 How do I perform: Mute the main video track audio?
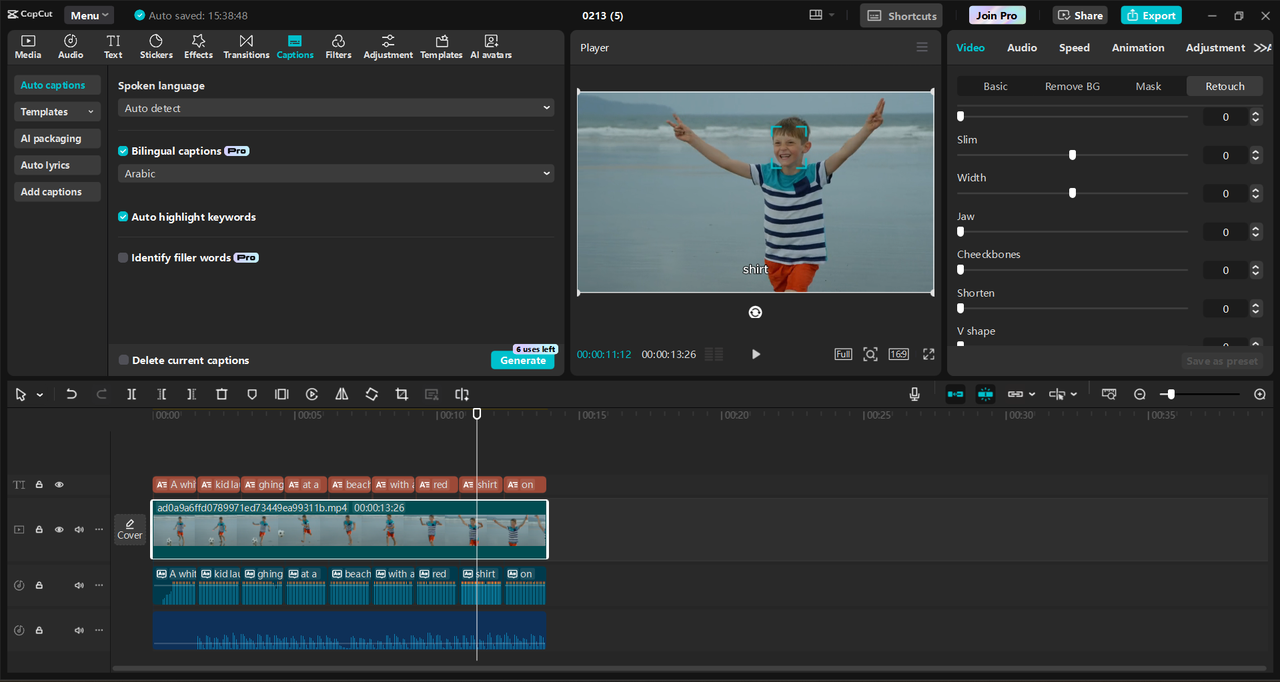(x=79, y=530)
